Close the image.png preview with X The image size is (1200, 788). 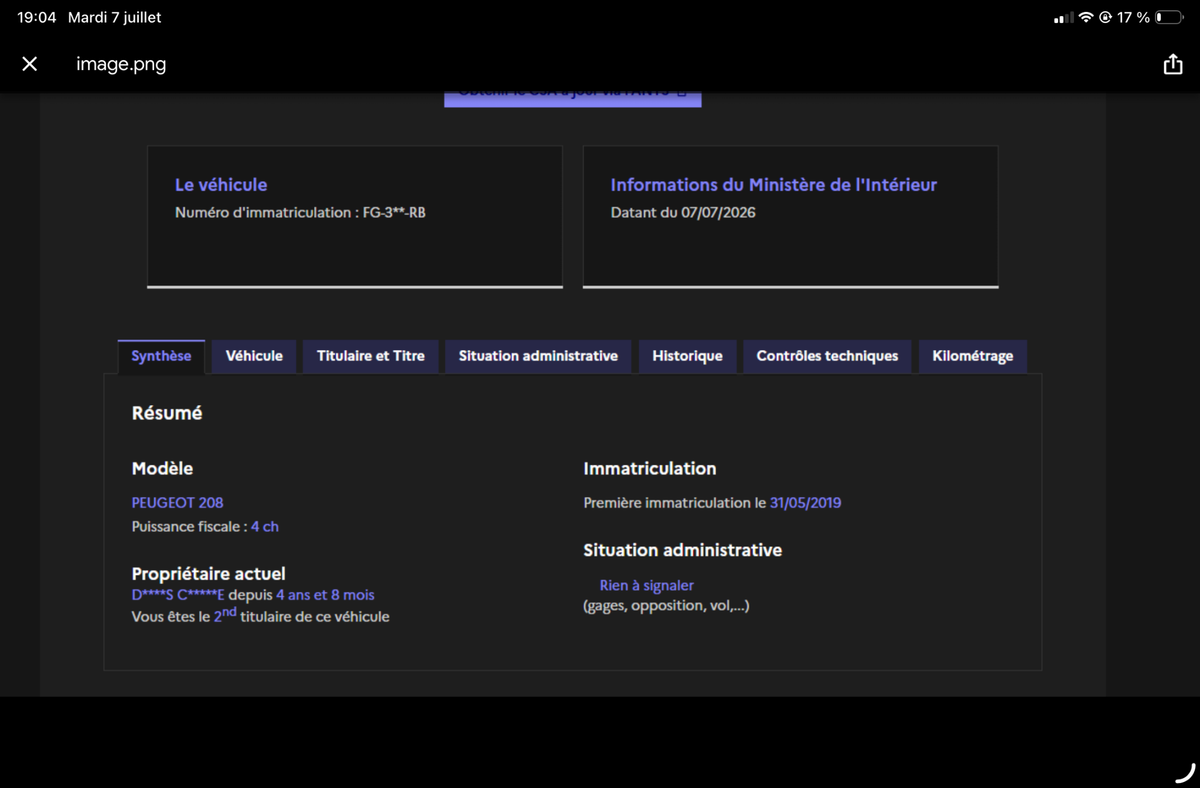click(x=30, y=64)
